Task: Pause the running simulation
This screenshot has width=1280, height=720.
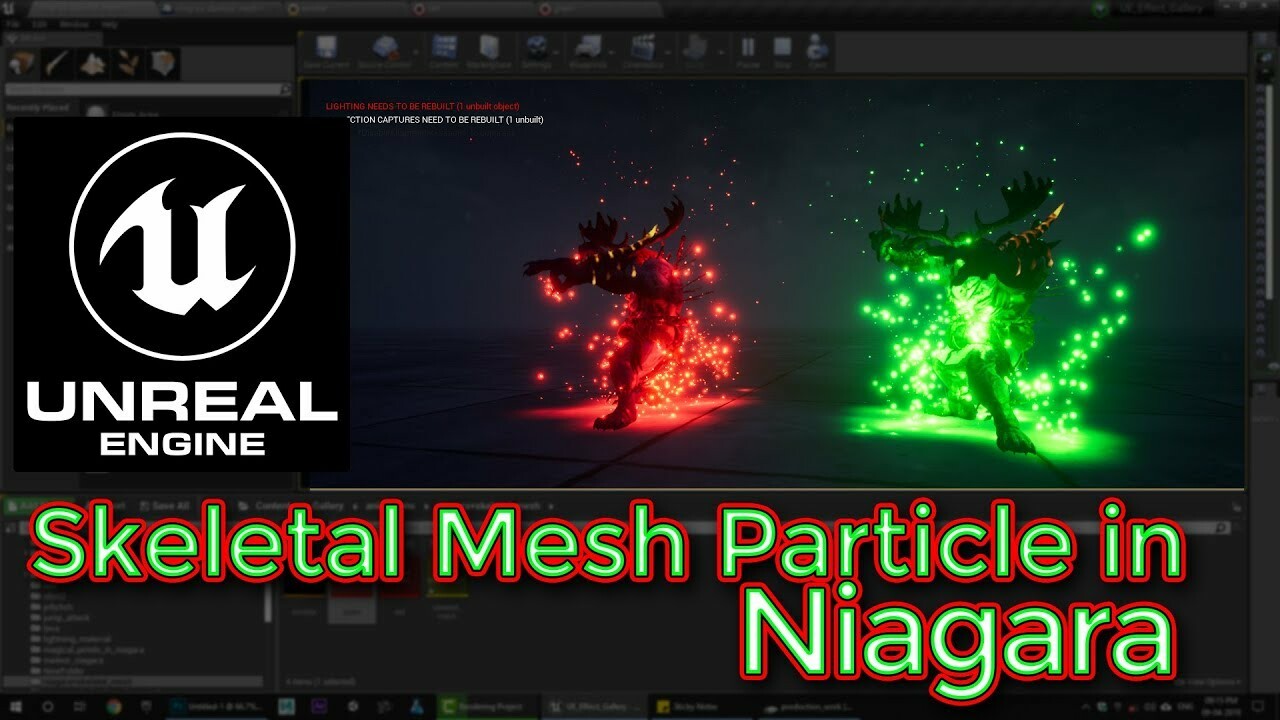Action: 747,52
